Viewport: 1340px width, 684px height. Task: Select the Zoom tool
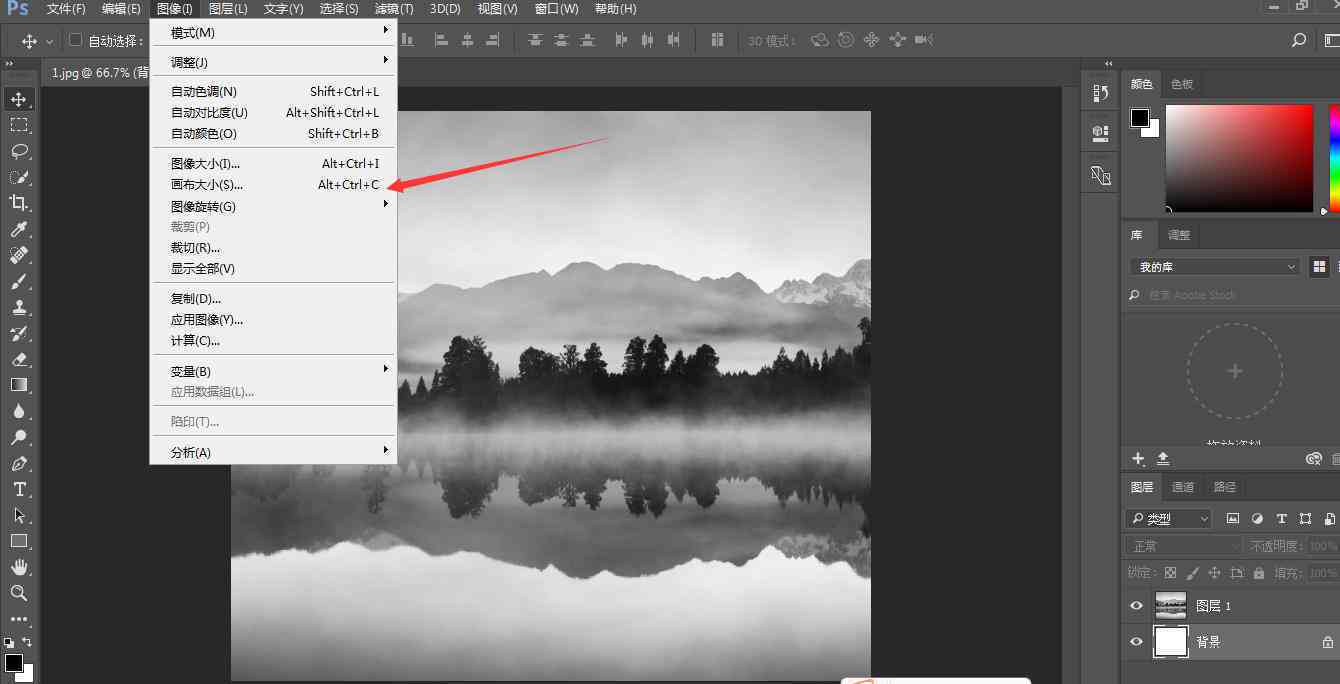tap(19, 593)
